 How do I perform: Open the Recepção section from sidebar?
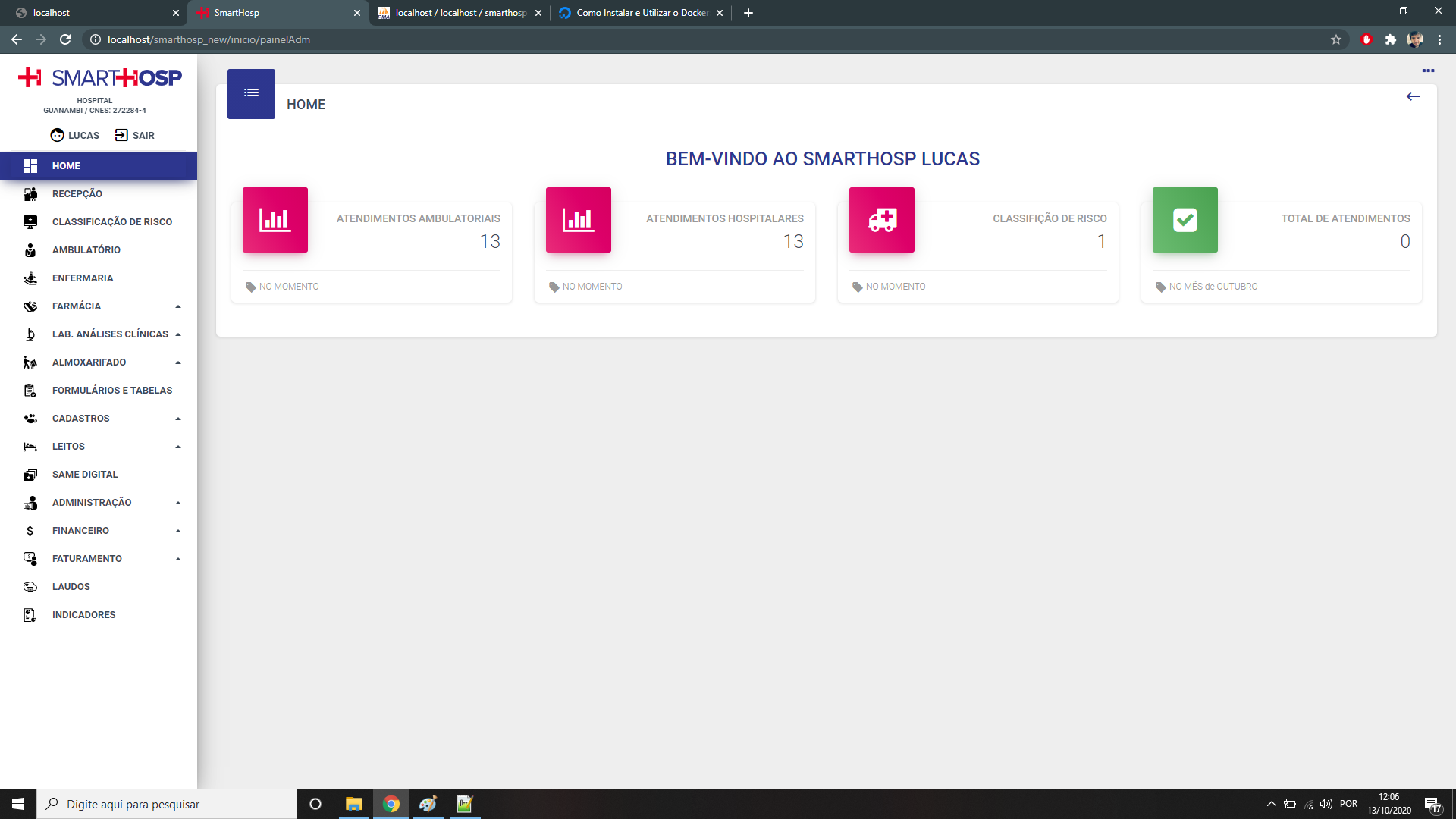click(x=77, y=193)
